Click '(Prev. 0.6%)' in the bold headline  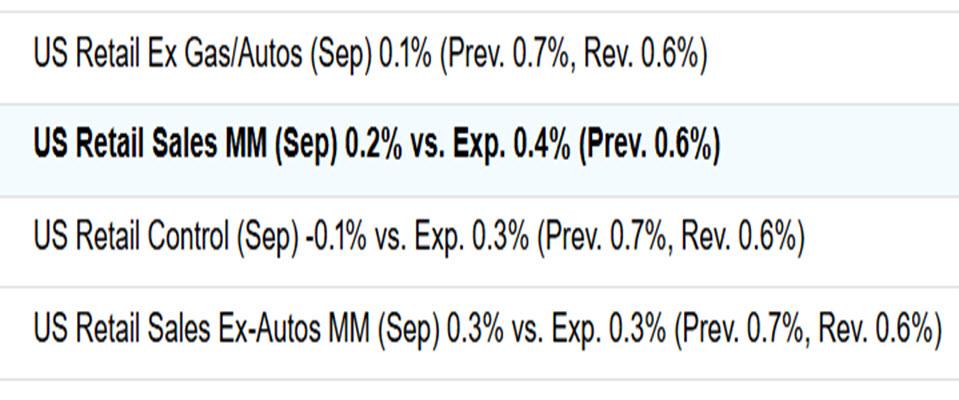click(x=650, y=147)
